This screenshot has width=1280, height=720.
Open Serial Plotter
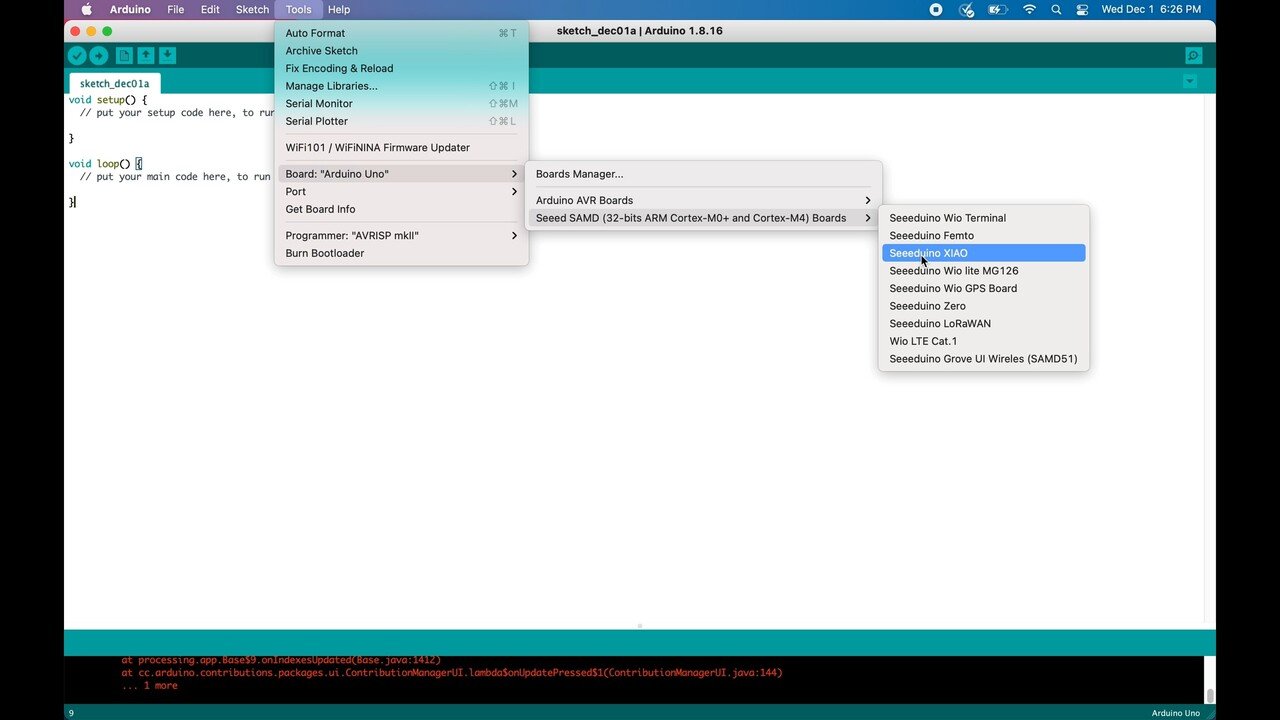coord(401,121)
